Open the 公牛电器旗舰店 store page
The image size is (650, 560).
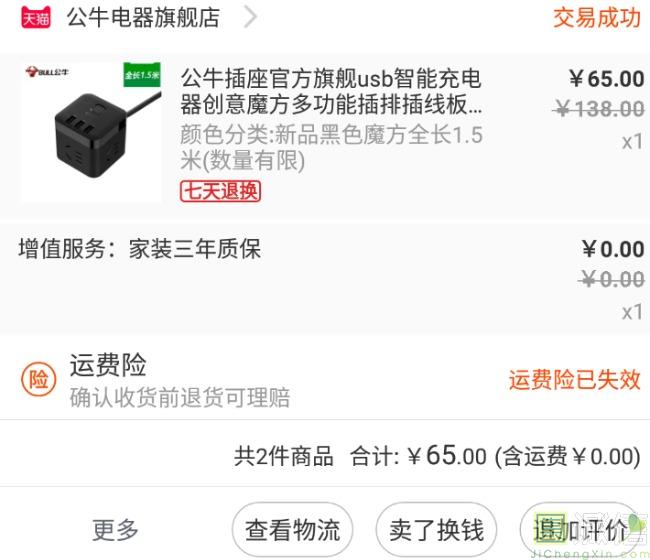pos(143,18)
